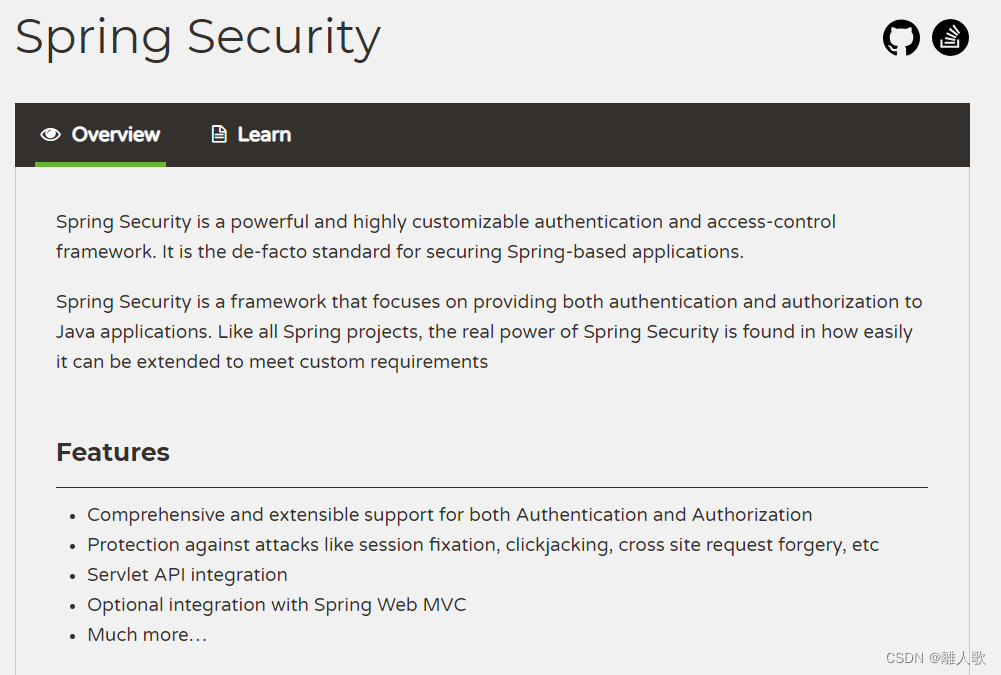Click the eye symbol on the Overview tab

pos(51,134)
